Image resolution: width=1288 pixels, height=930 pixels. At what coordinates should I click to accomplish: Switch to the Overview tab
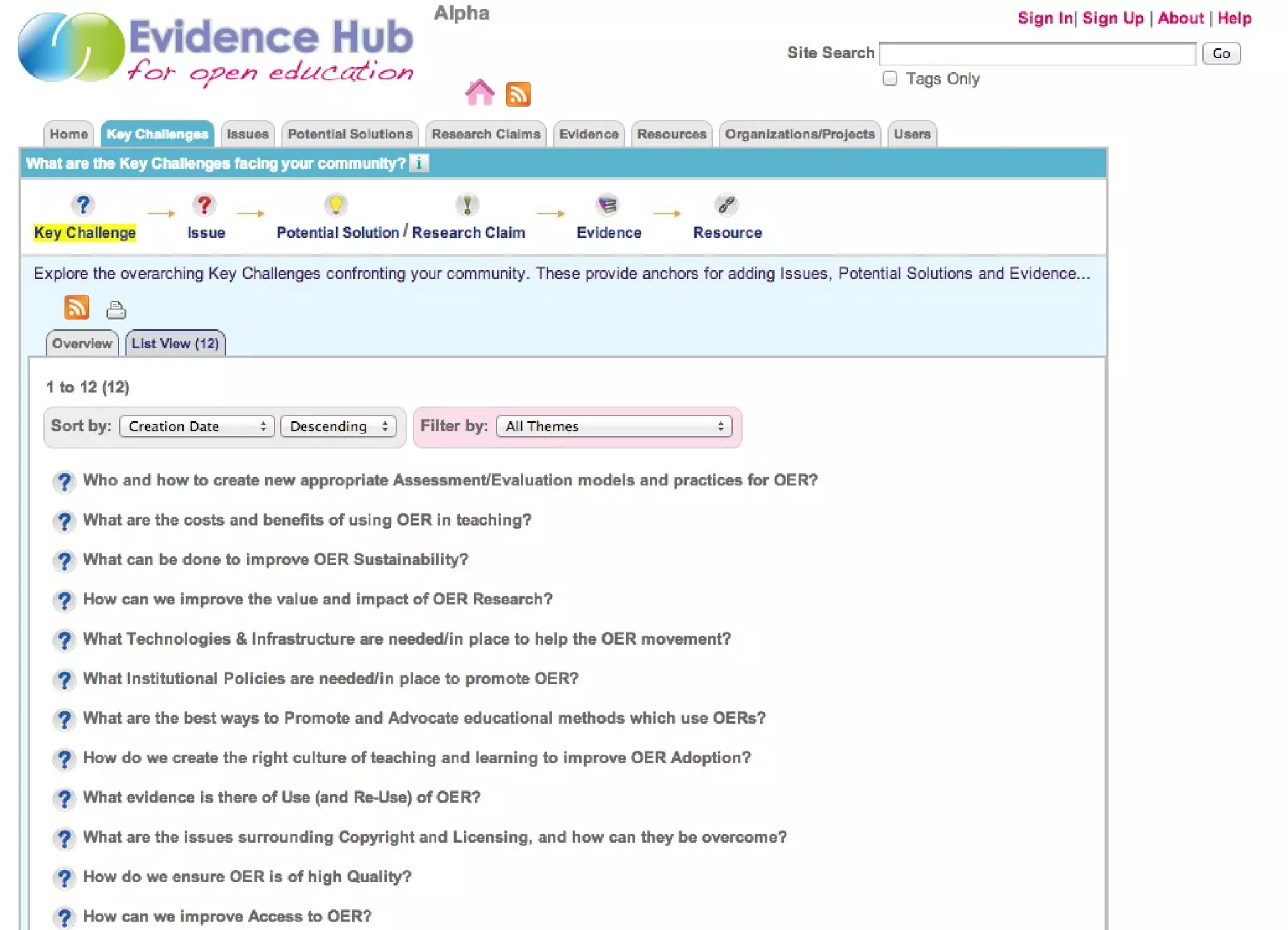(82, 344)
